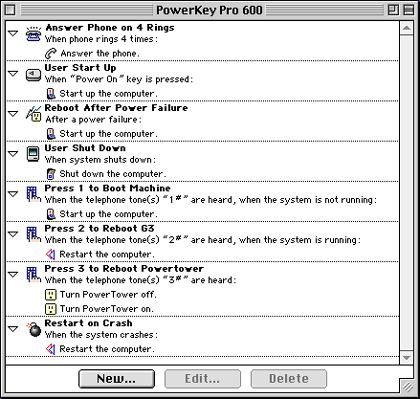Click 'When the system crashes:' condition text
The image size is (420, 399).
tap(101, 335)
